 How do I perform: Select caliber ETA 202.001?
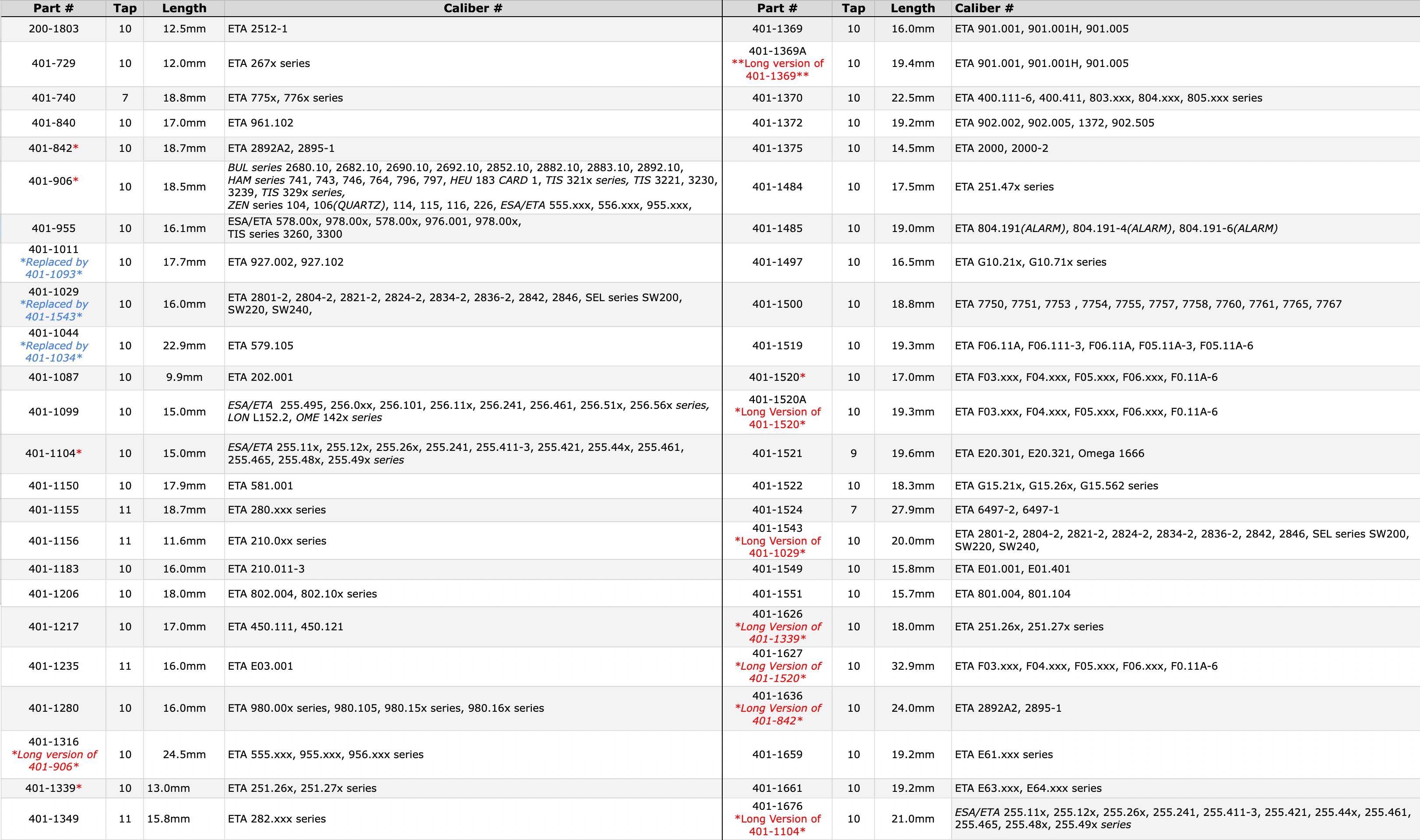(x=260, y=378)
